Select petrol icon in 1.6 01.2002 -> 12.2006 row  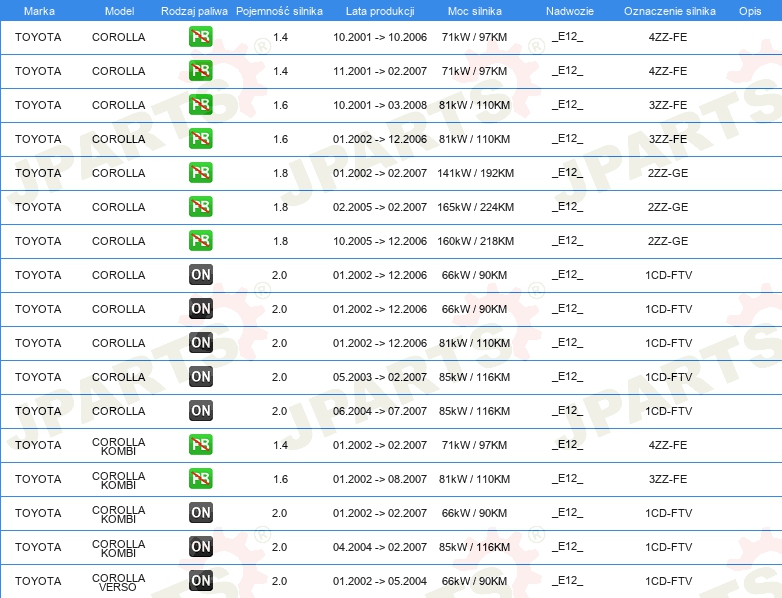(x=200, y=138)
